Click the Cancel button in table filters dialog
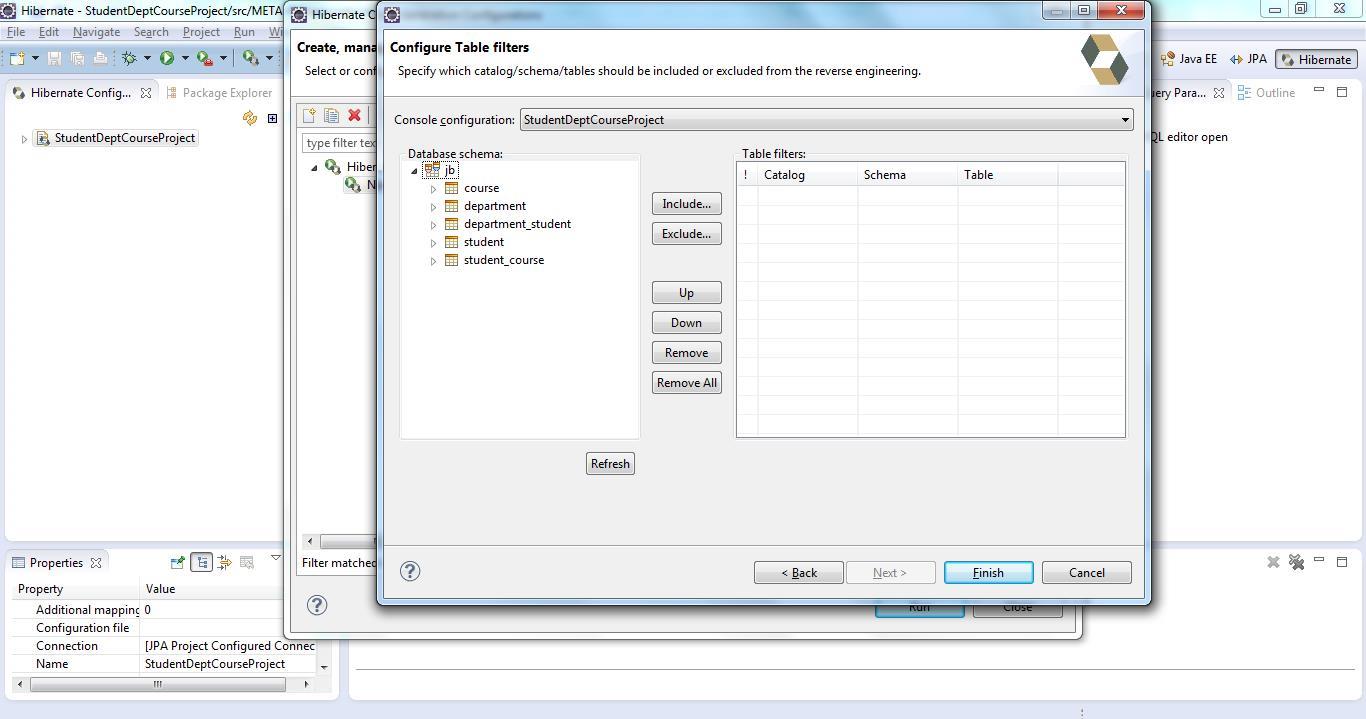Screen dimensions: 1366x719 tap(1086, 573)
